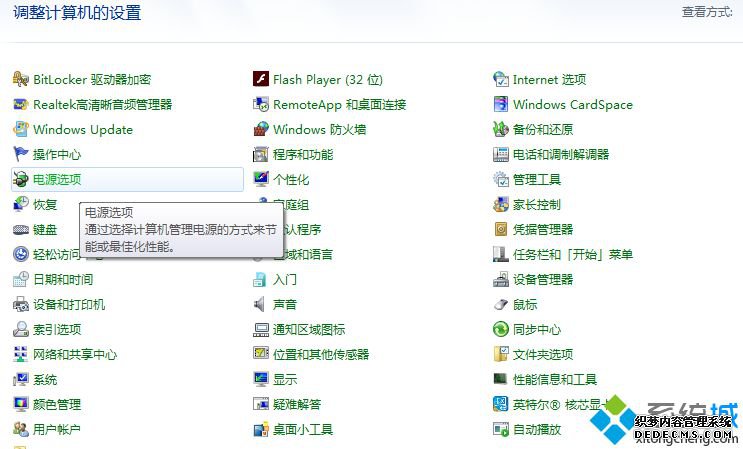The width and height of the screenshot is (743, 449).
Task: Open the Flash Player (32 位) icon
Action: coord(261,80)
